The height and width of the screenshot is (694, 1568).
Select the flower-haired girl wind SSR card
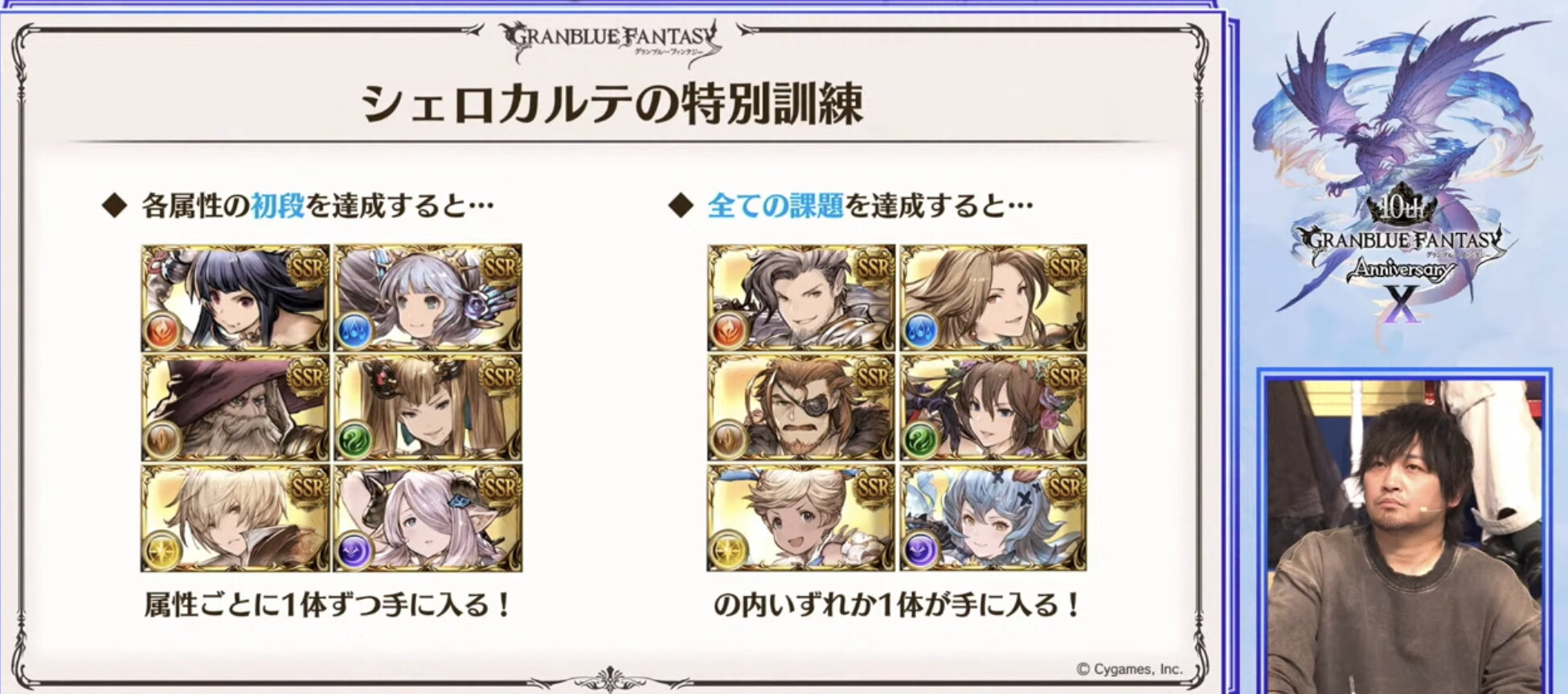click(x=993, y=409)
